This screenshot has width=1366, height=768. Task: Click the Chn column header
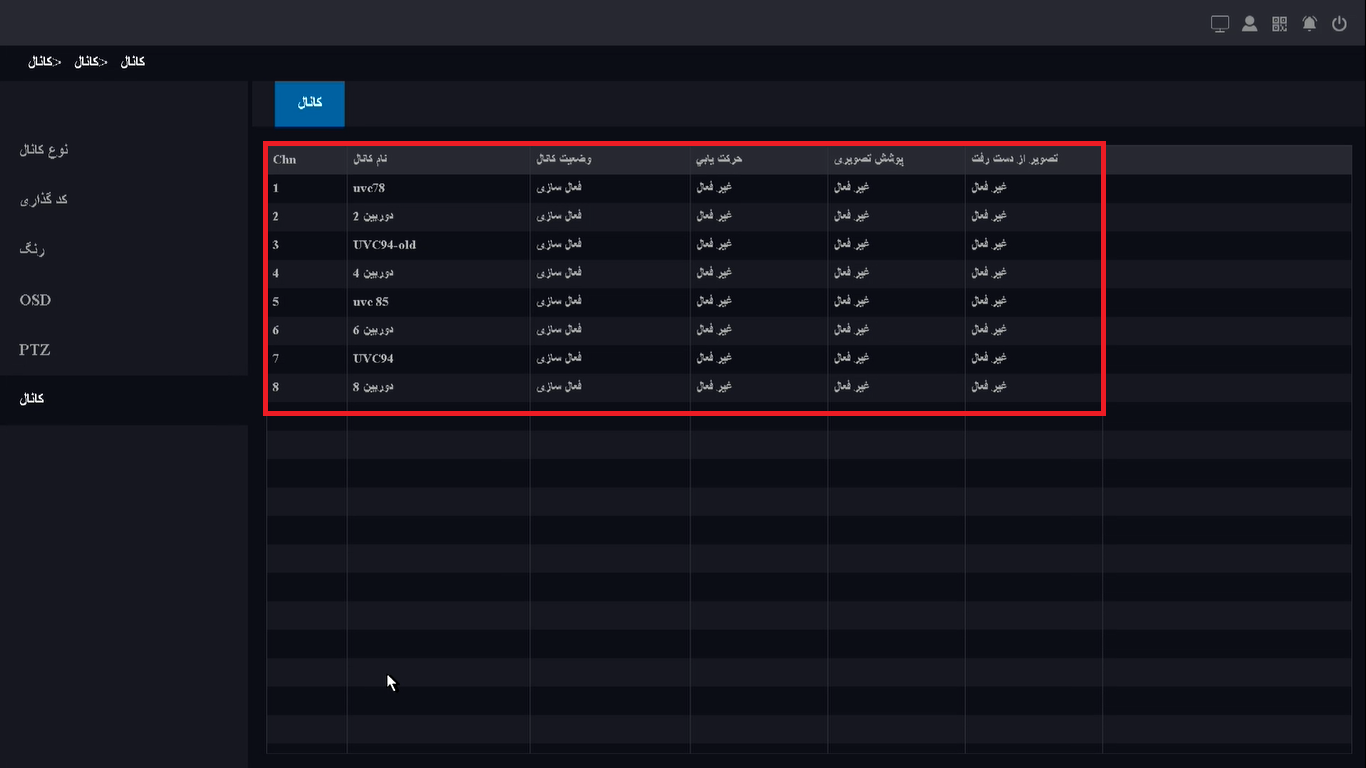(284, 160)
